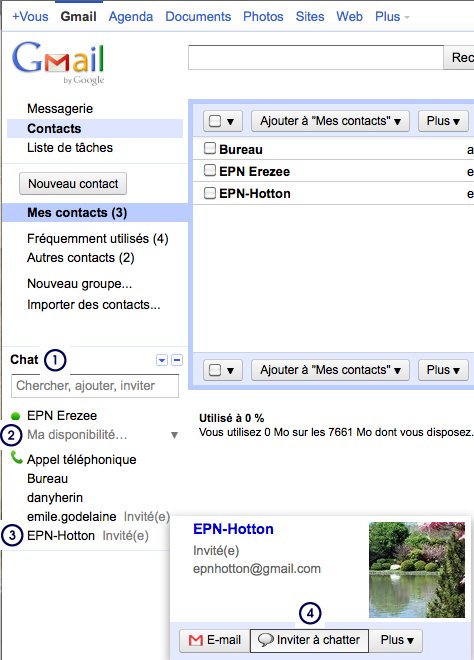Image resolution: width=474 pixels, height=660 pixels.
Task: Open top select-all checkbox dropdown
Action: [x=223, y=121]
